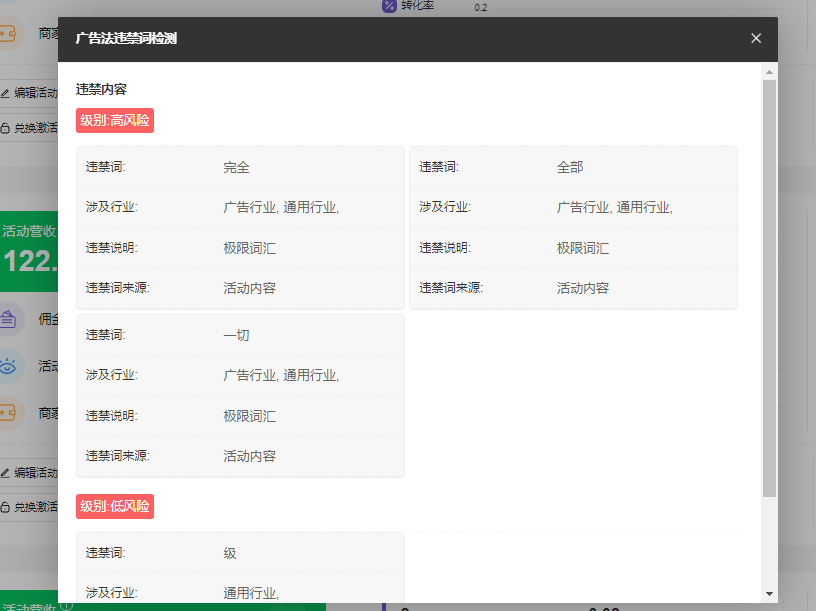
Task: Click the banned word 完全
Action: click(236, 168)
